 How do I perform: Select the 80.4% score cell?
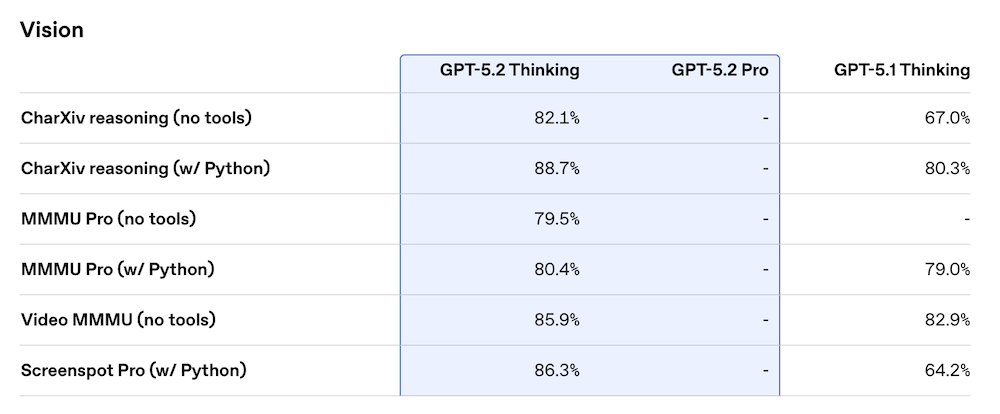(557, 269)
